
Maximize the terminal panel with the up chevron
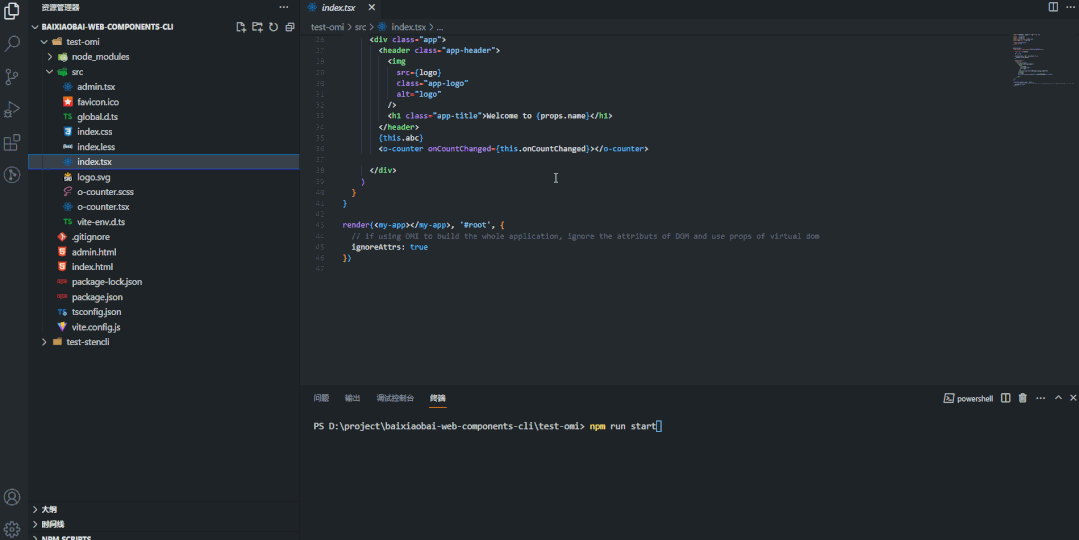pyautogui.click(x=1058, y=398)
